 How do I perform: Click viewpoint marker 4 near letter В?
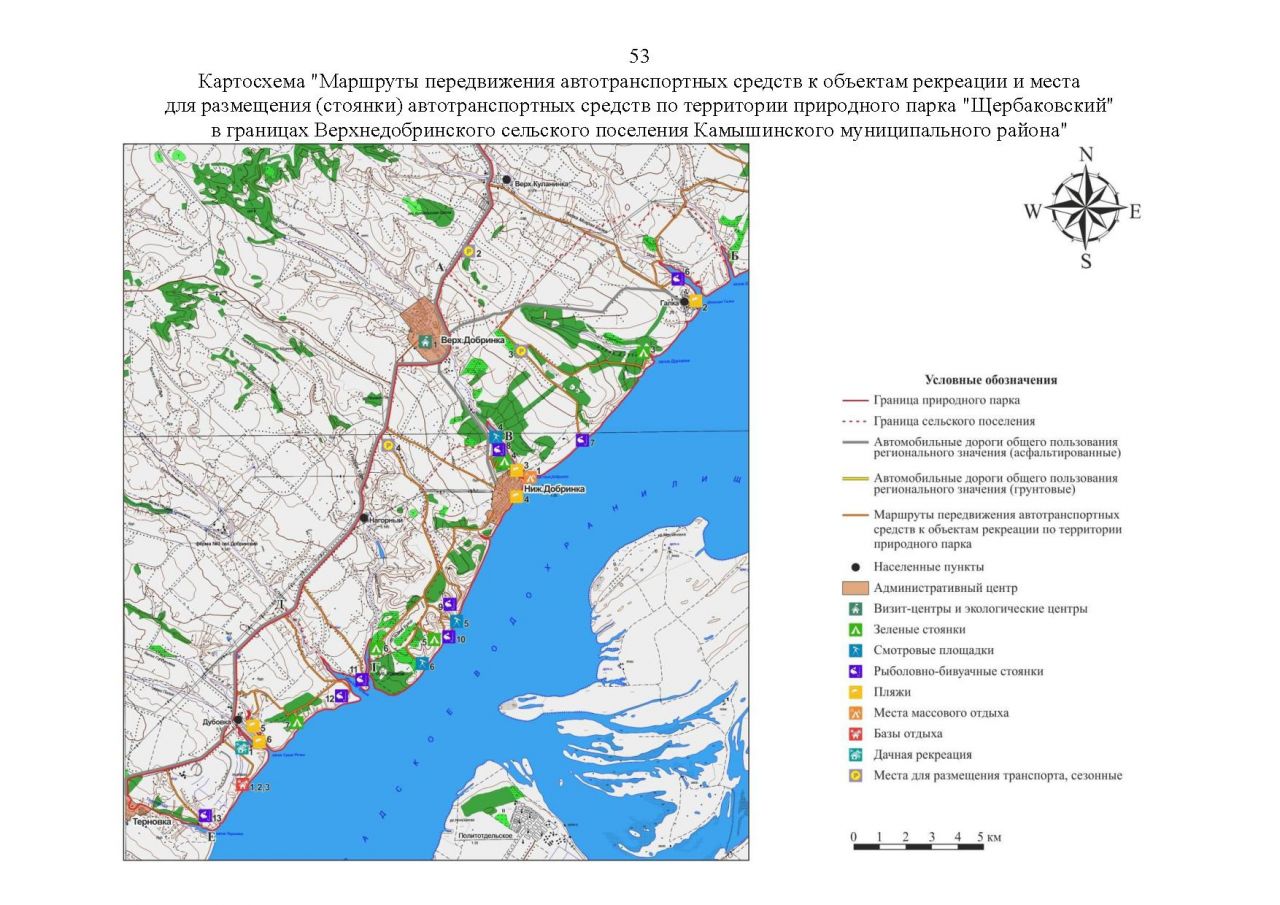pyautogui.click(x=495, y=437)
